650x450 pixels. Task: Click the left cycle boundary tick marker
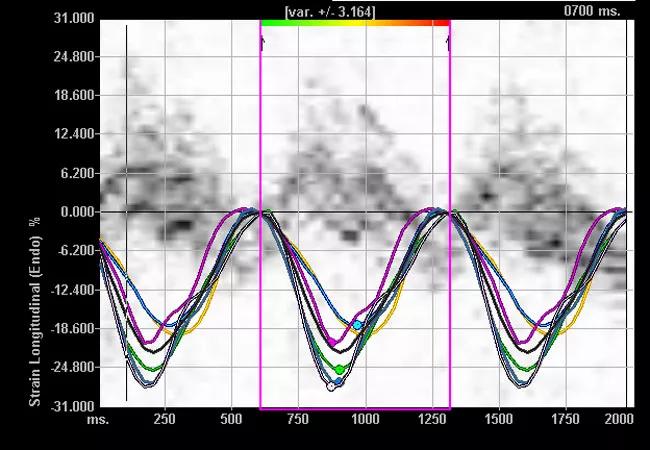[262, 42]
